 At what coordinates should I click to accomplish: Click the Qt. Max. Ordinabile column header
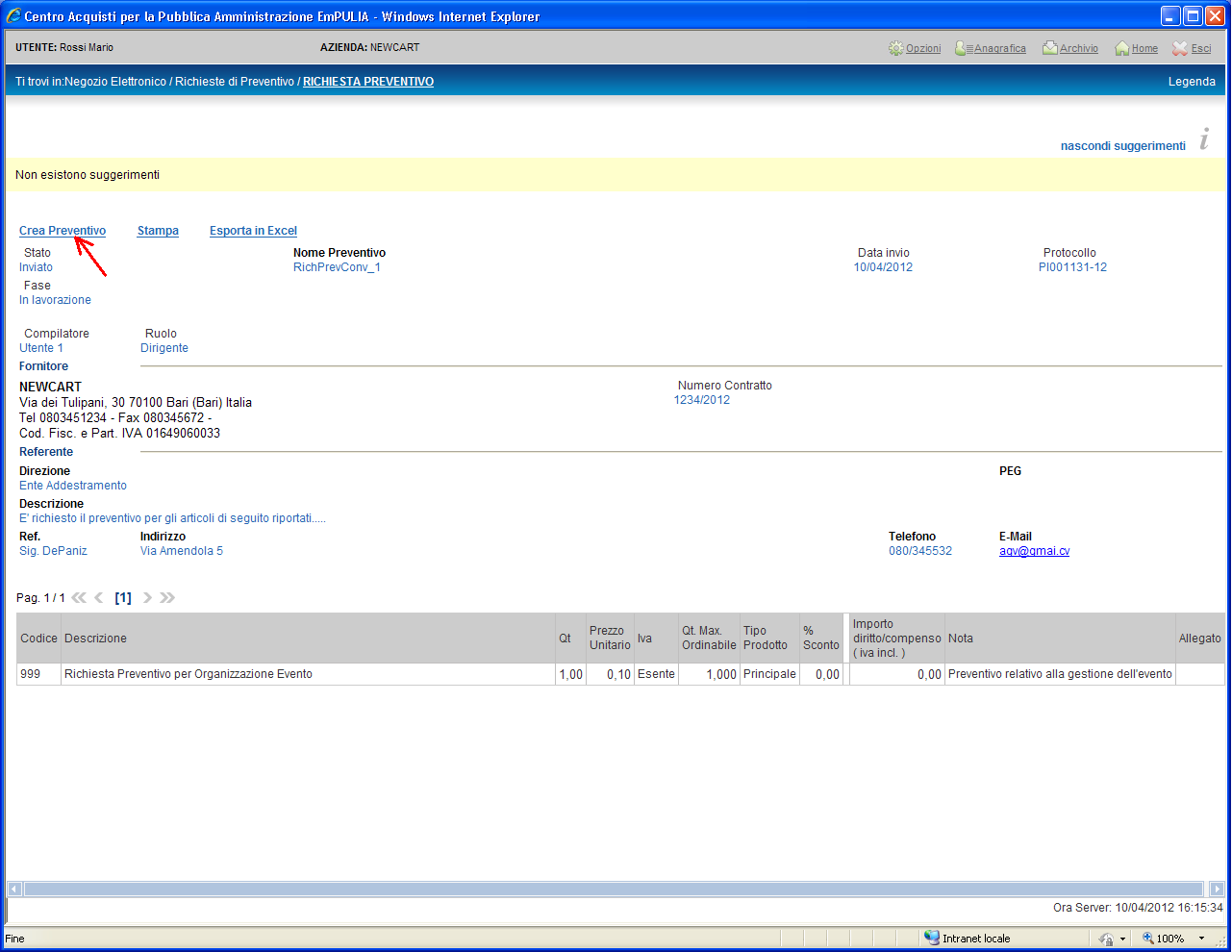point(709,639)
